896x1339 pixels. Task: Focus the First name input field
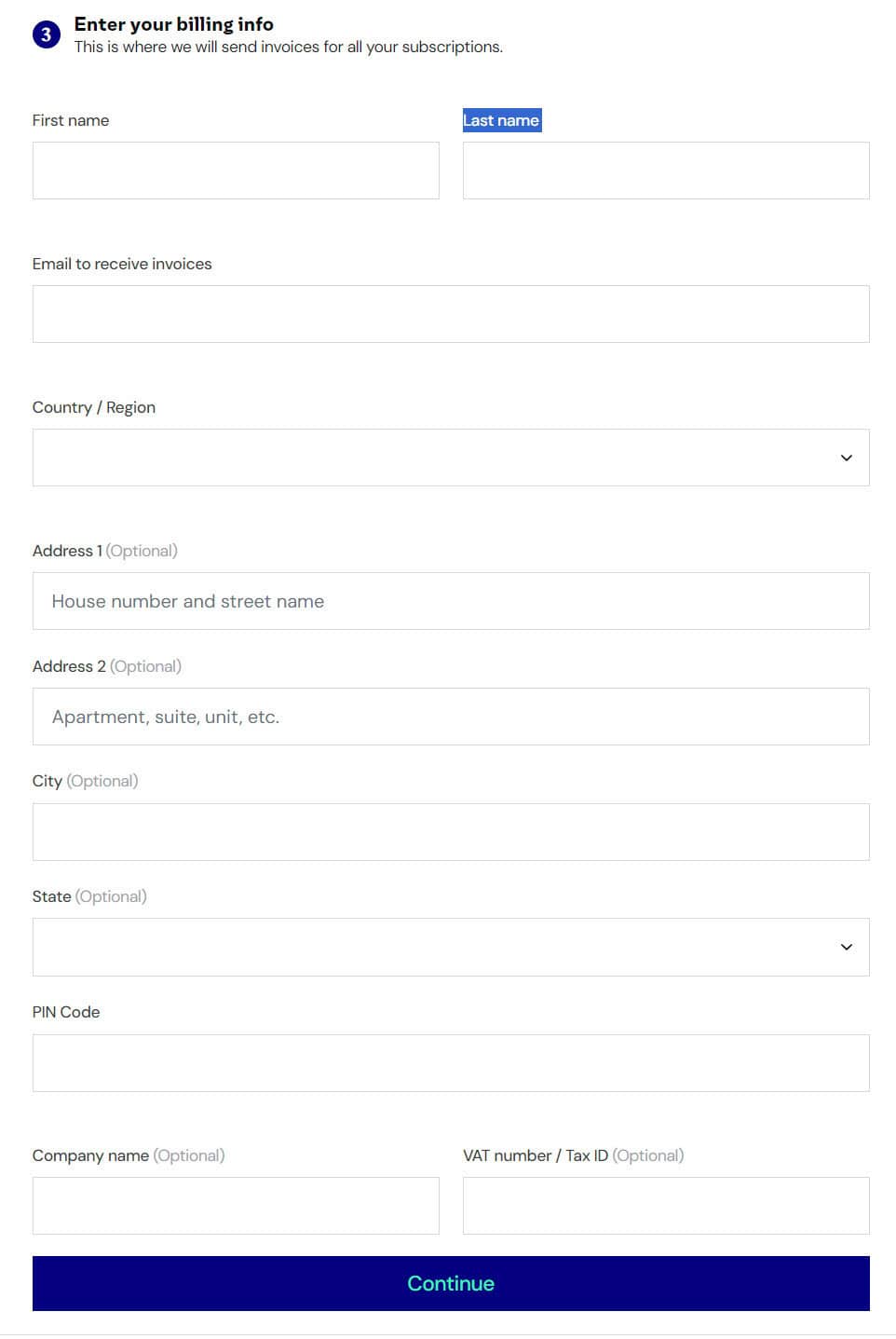[236, 171]
